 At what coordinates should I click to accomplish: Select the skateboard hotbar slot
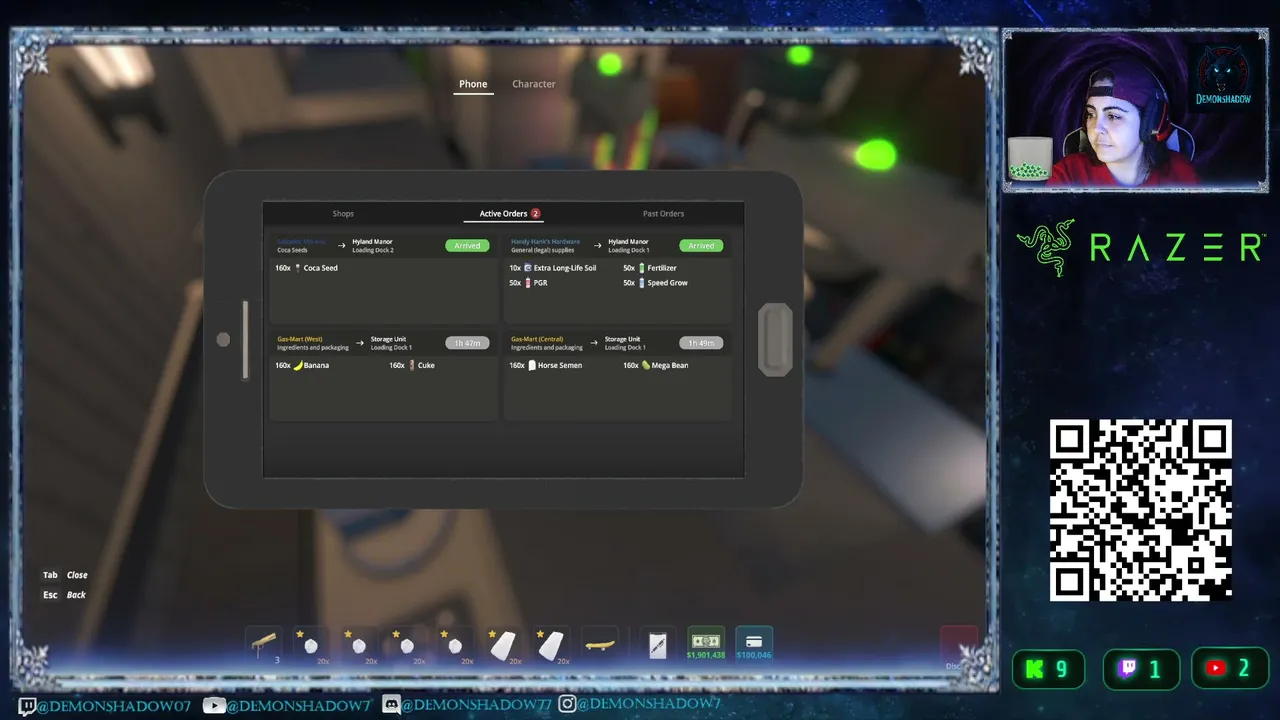pos(600,644)
